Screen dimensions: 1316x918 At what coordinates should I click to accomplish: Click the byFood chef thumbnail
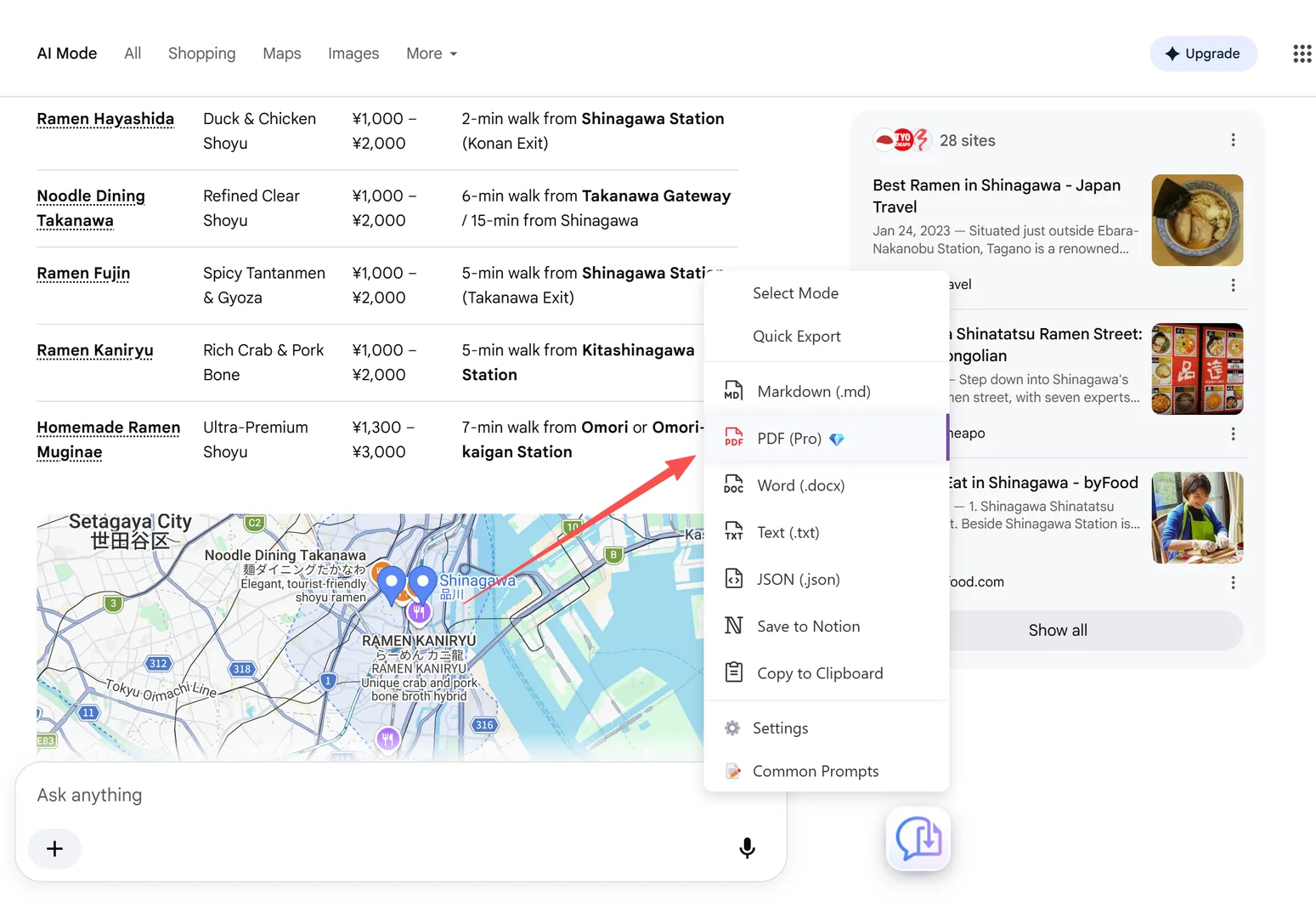click(x=1197, y=518)
